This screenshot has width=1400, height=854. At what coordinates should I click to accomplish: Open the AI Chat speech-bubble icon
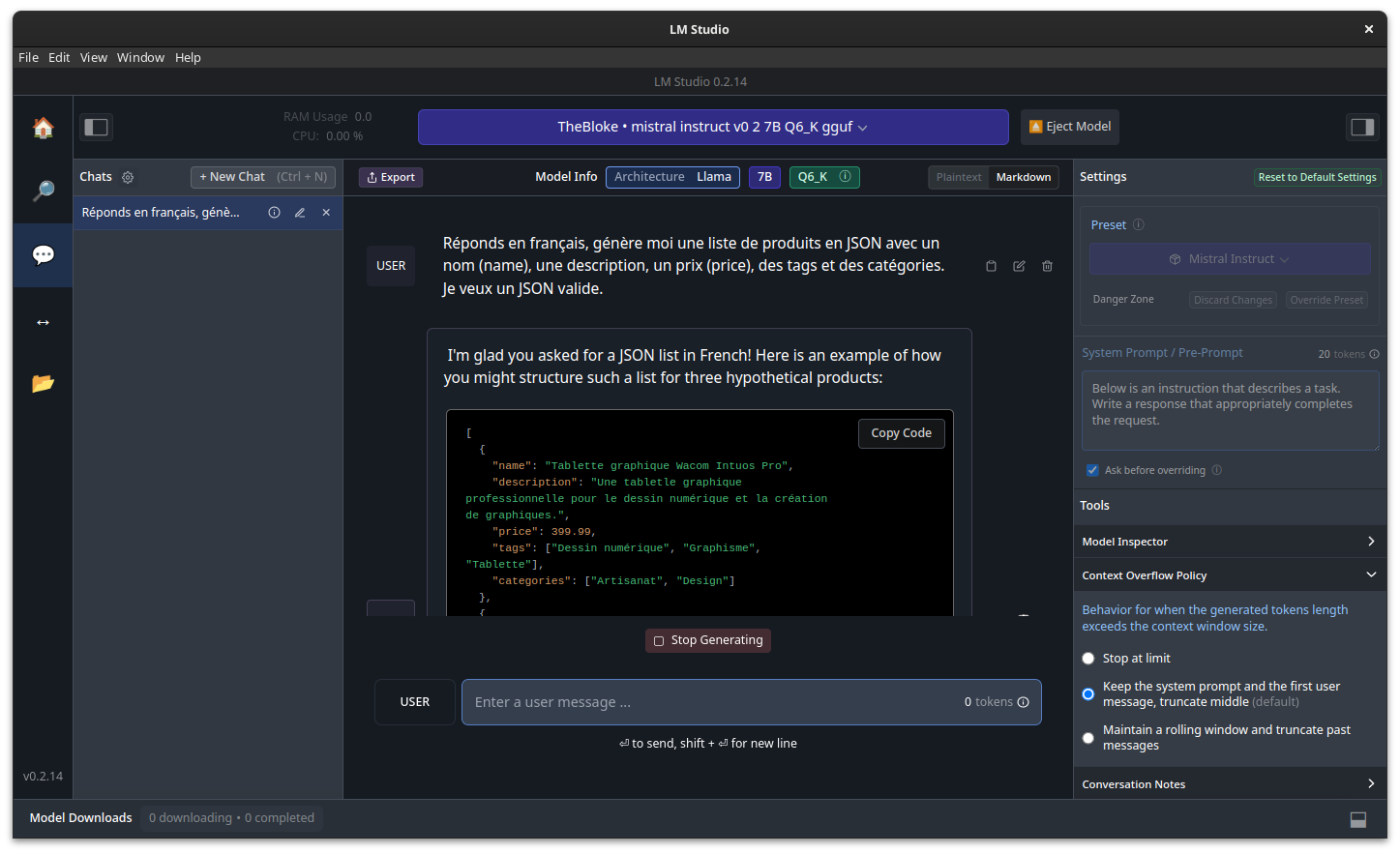(x=44, y=254)
